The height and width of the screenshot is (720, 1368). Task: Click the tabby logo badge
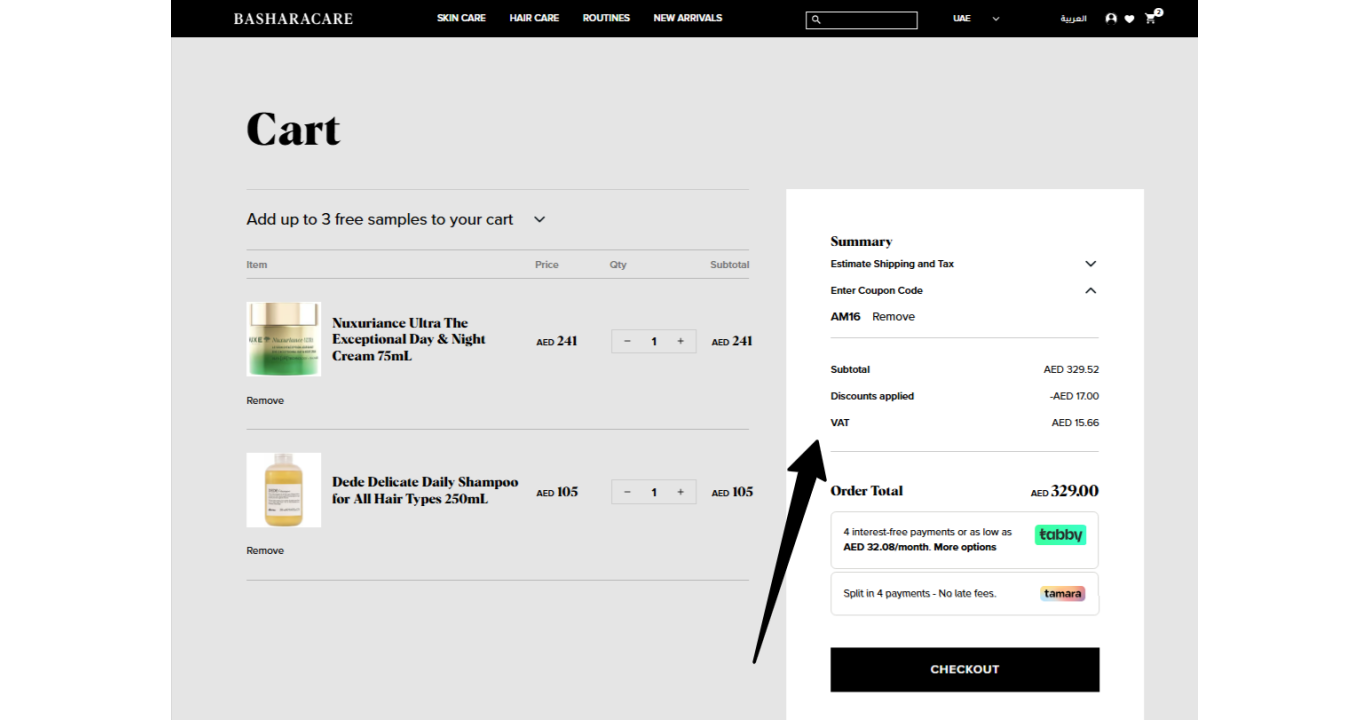tap(1060, 535)
